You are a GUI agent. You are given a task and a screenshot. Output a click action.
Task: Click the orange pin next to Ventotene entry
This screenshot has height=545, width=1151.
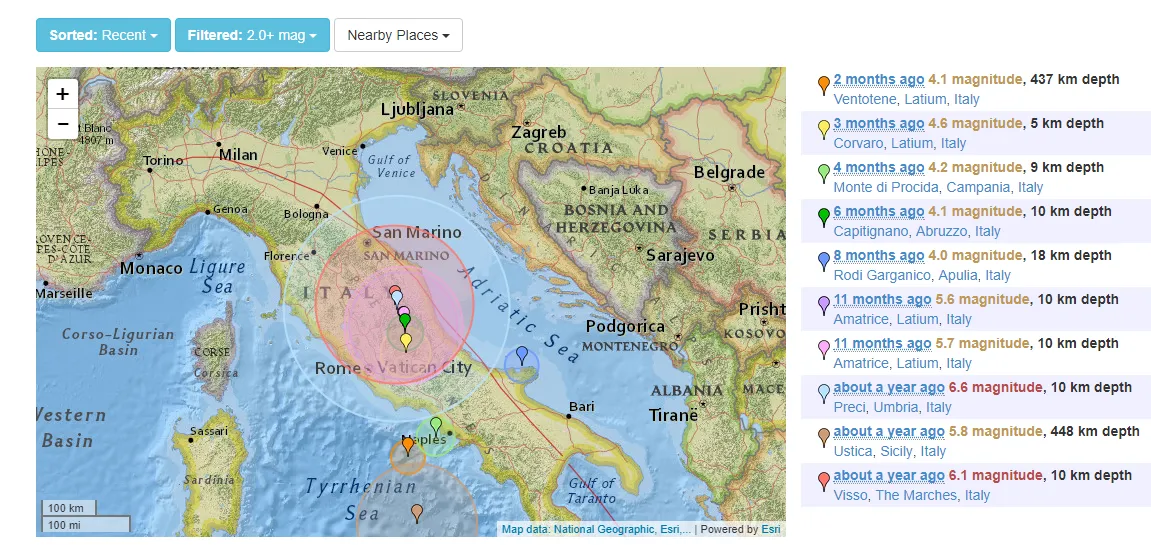coord(824,85)
